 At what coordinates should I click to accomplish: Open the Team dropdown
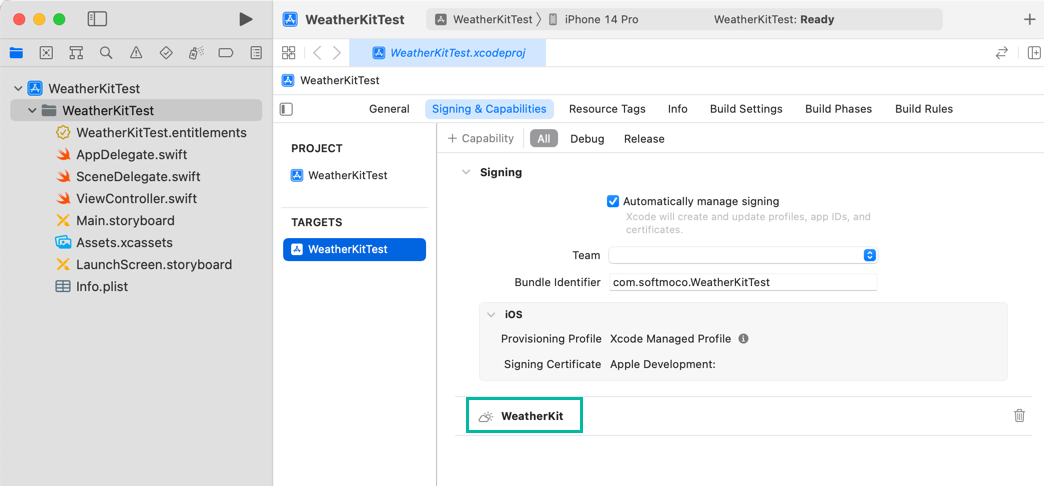point(742,256)
